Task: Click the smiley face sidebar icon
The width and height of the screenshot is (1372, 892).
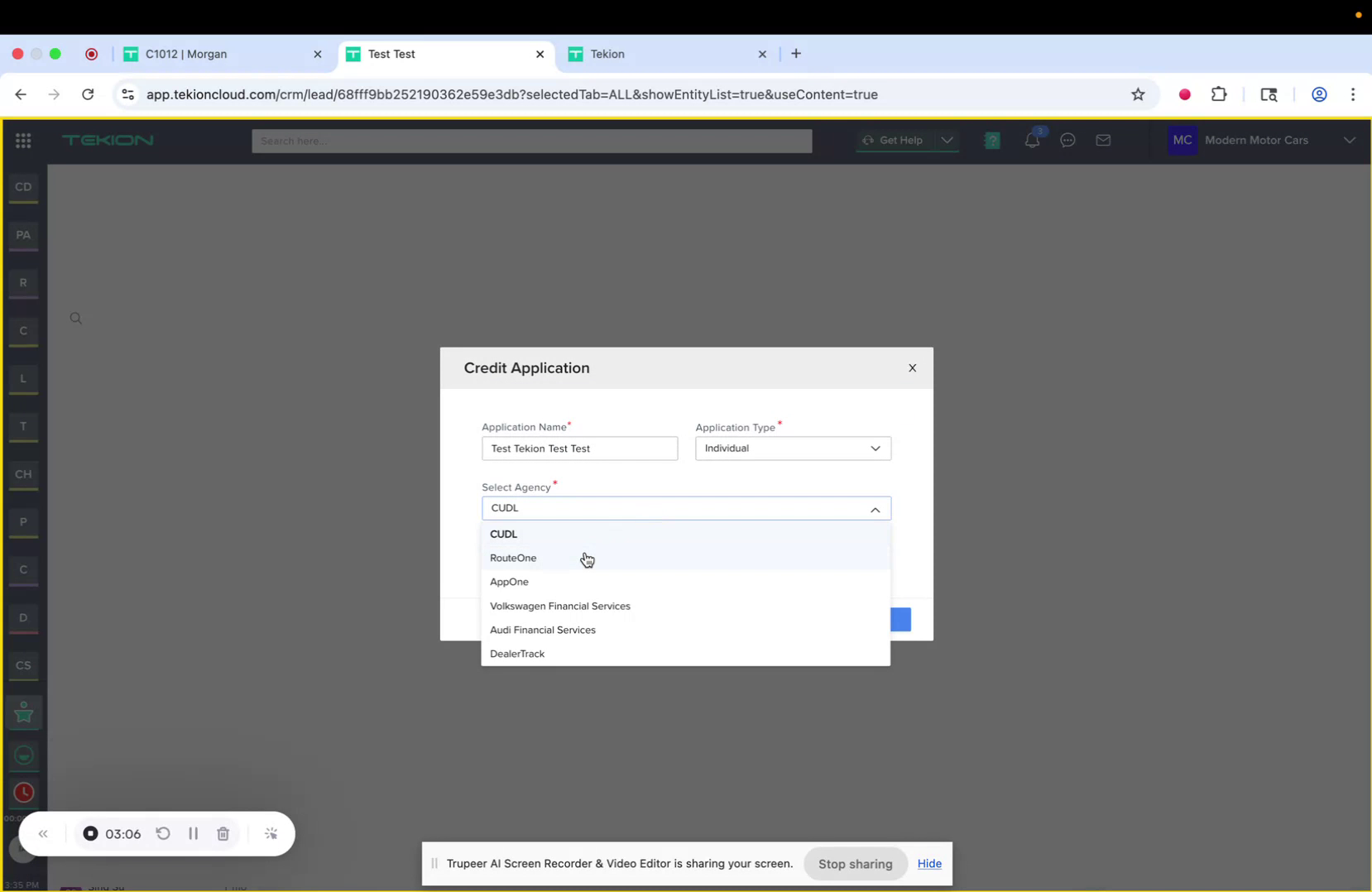Action: tap(22, 755)
